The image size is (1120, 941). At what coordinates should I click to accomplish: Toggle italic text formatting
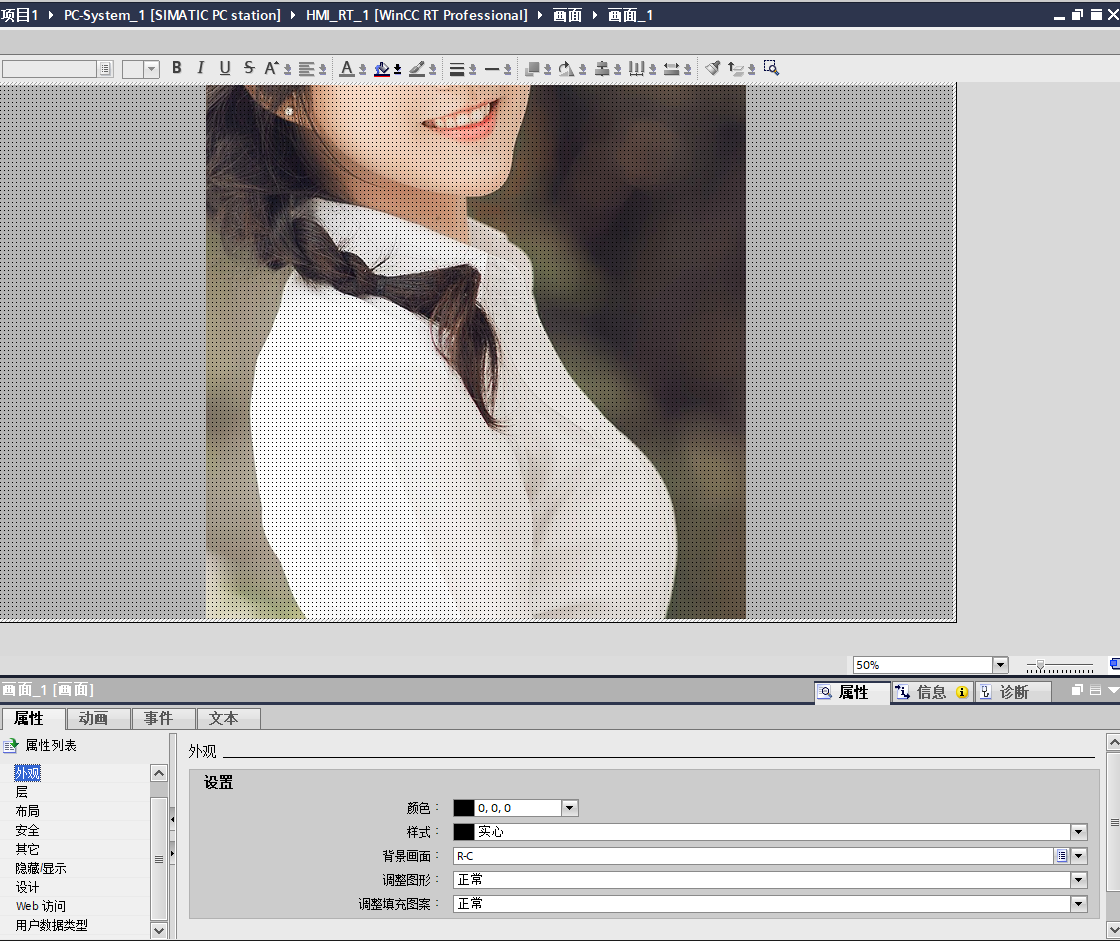point(200,68)
